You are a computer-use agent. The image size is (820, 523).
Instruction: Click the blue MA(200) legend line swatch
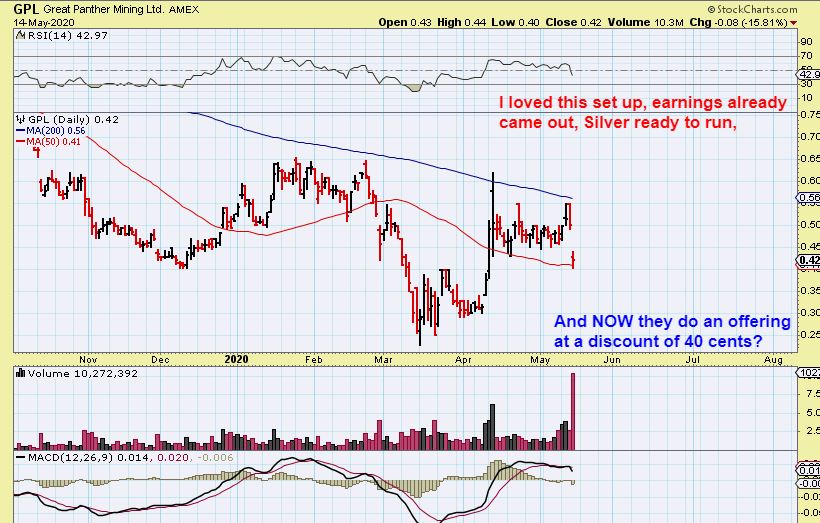tap(20, 131)
